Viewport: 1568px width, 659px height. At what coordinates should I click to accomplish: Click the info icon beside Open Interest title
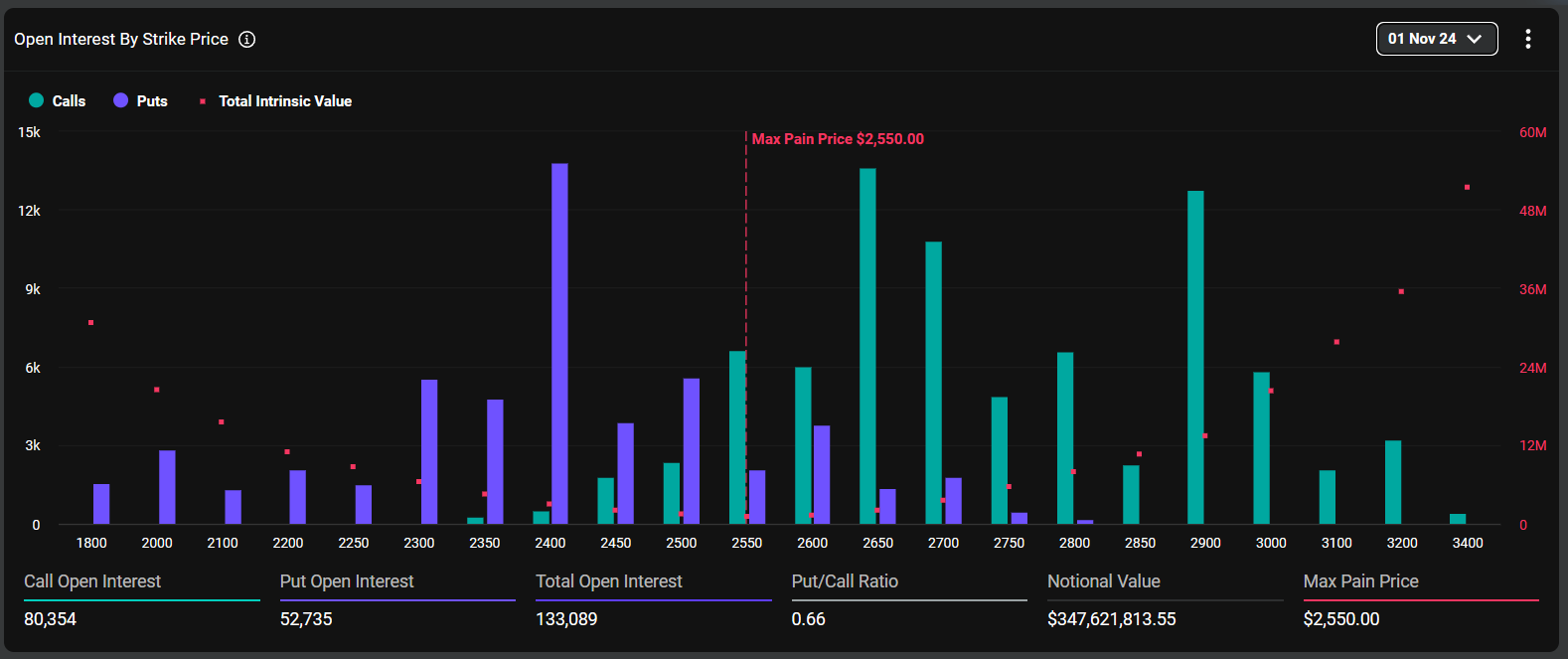coord(247,40)
